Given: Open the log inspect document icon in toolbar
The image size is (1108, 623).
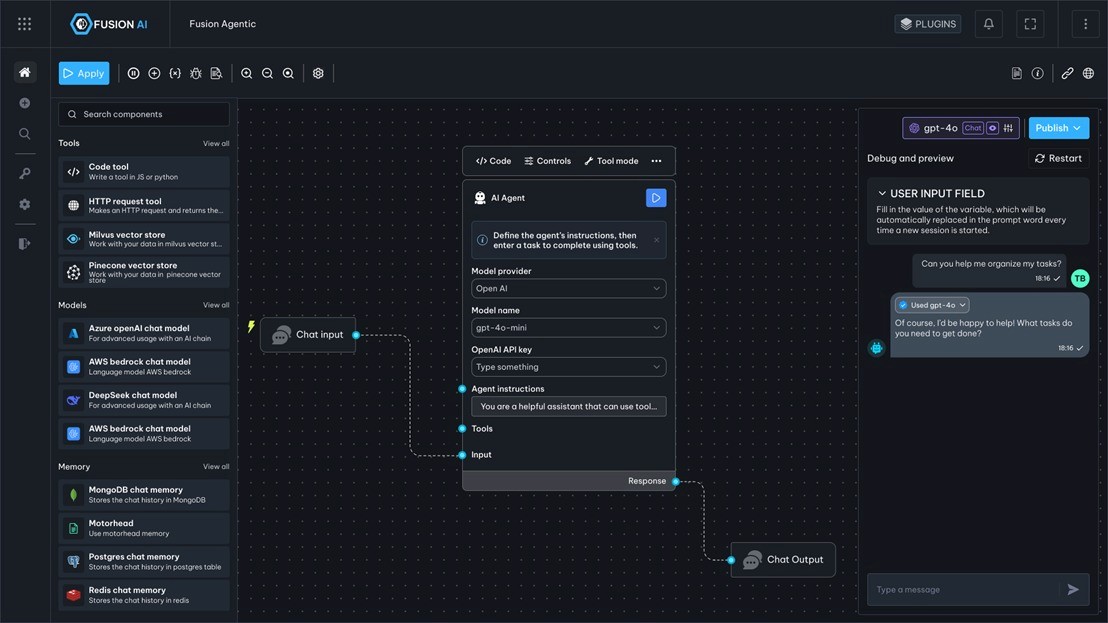Looking at the screenshot, I should click(216, 73).
